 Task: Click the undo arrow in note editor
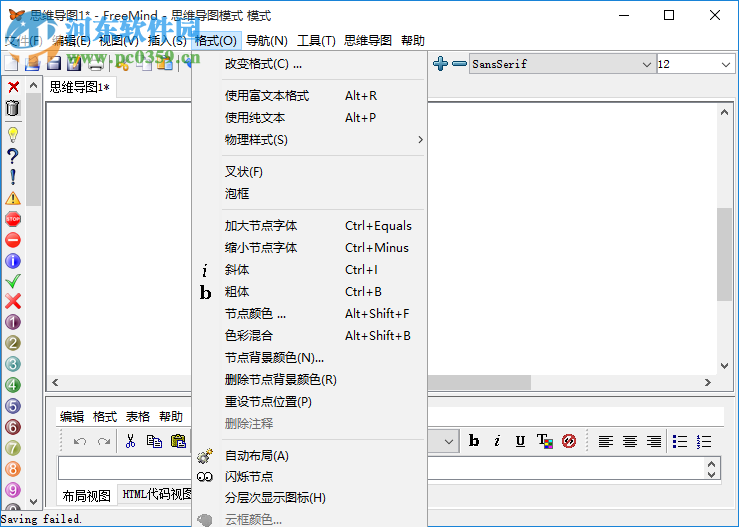(x=80, y=442)
